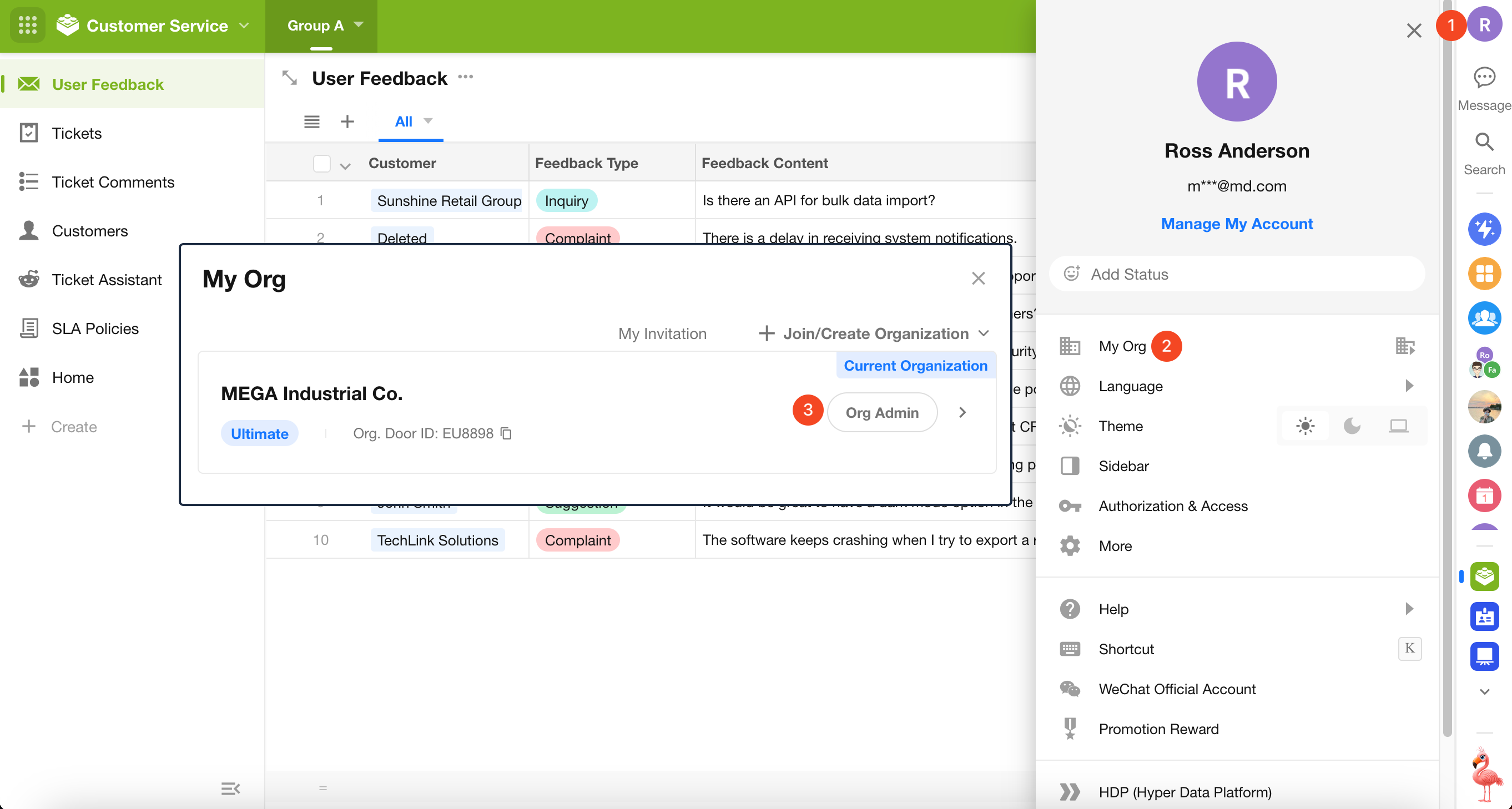Expand the Language submenu arrow

(1409, 386)
